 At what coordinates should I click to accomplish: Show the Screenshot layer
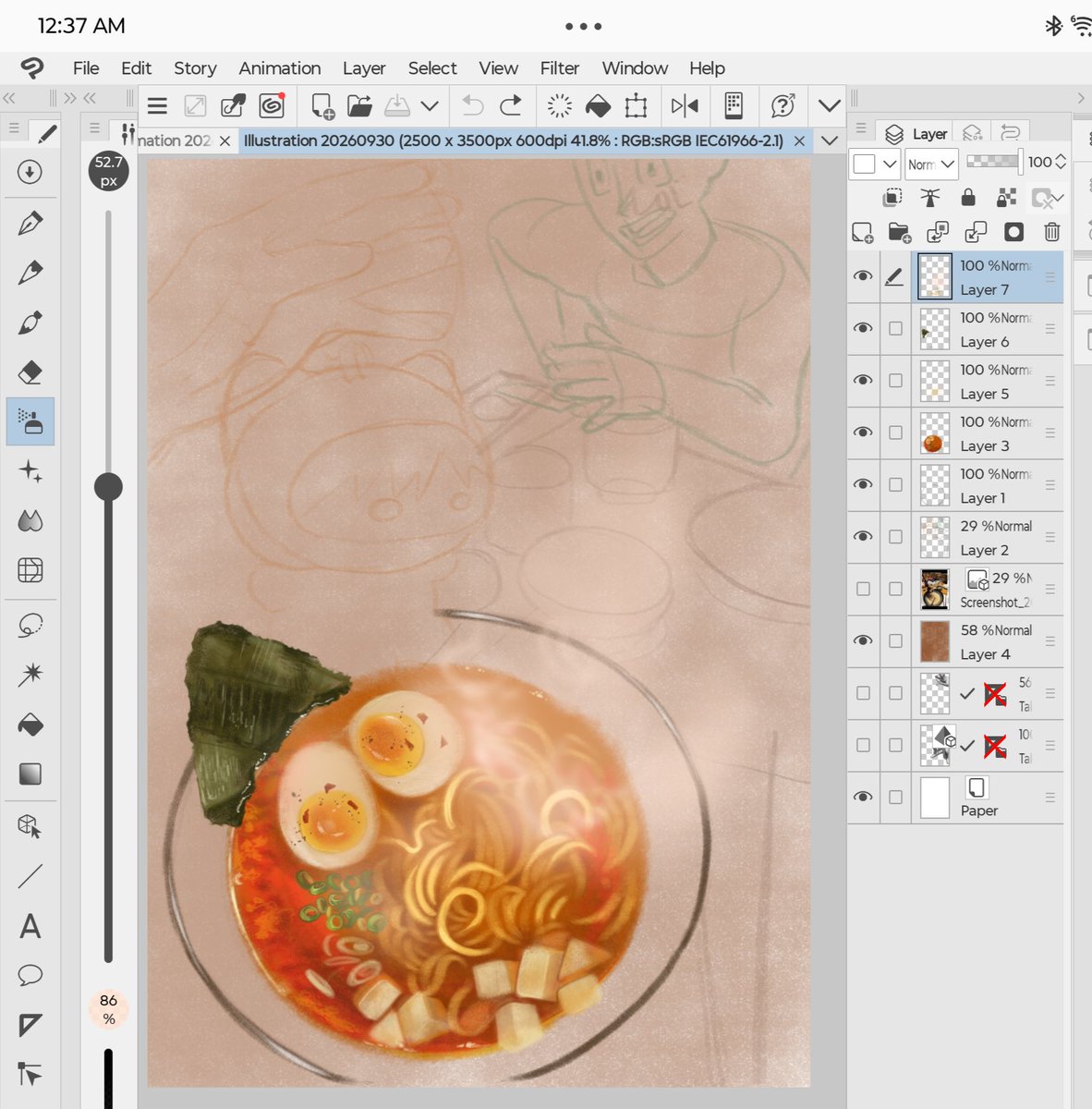click(863, 589)
